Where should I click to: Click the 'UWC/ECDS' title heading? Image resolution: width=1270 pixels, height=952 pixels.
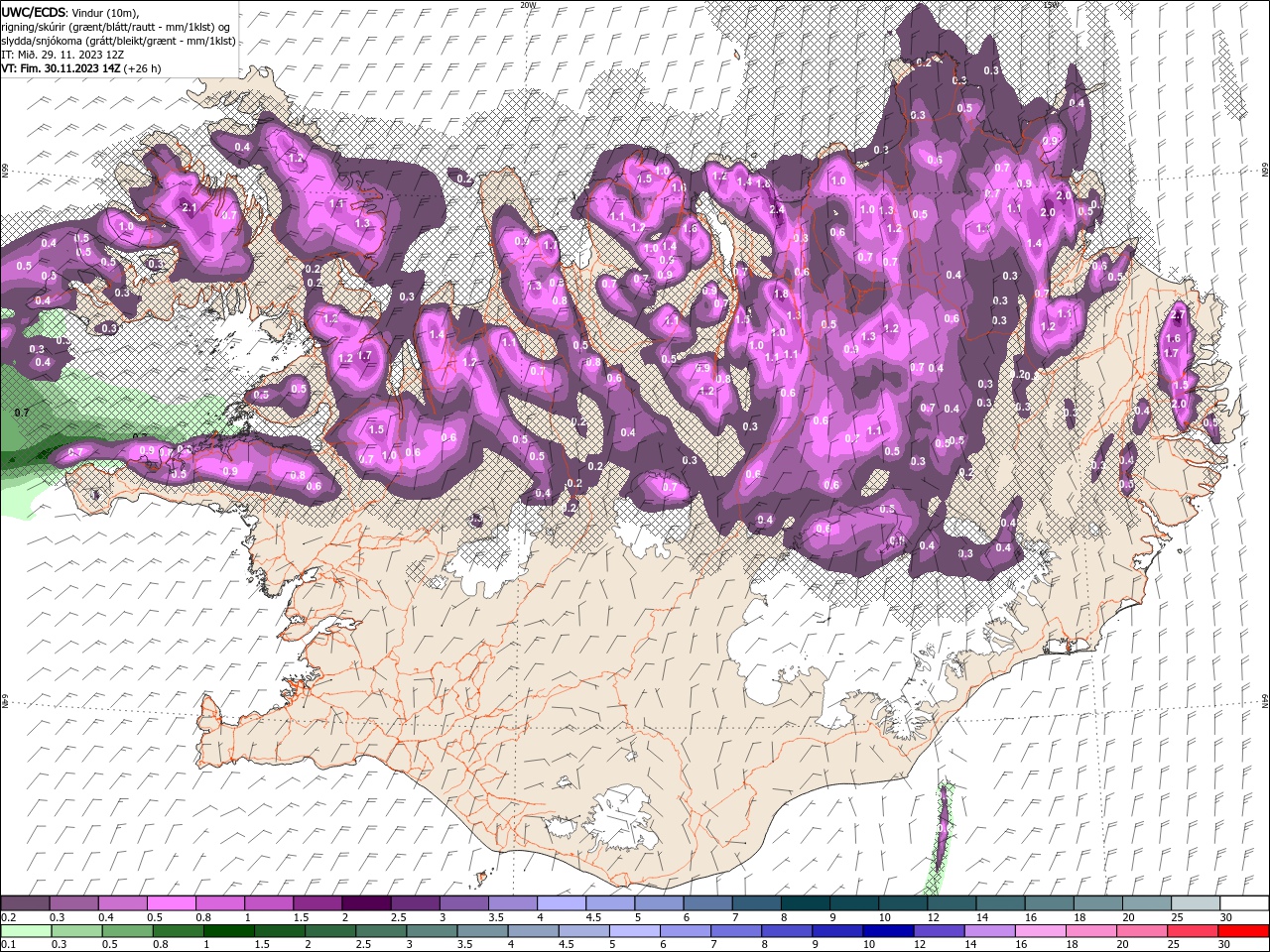(x=33, y=12)
